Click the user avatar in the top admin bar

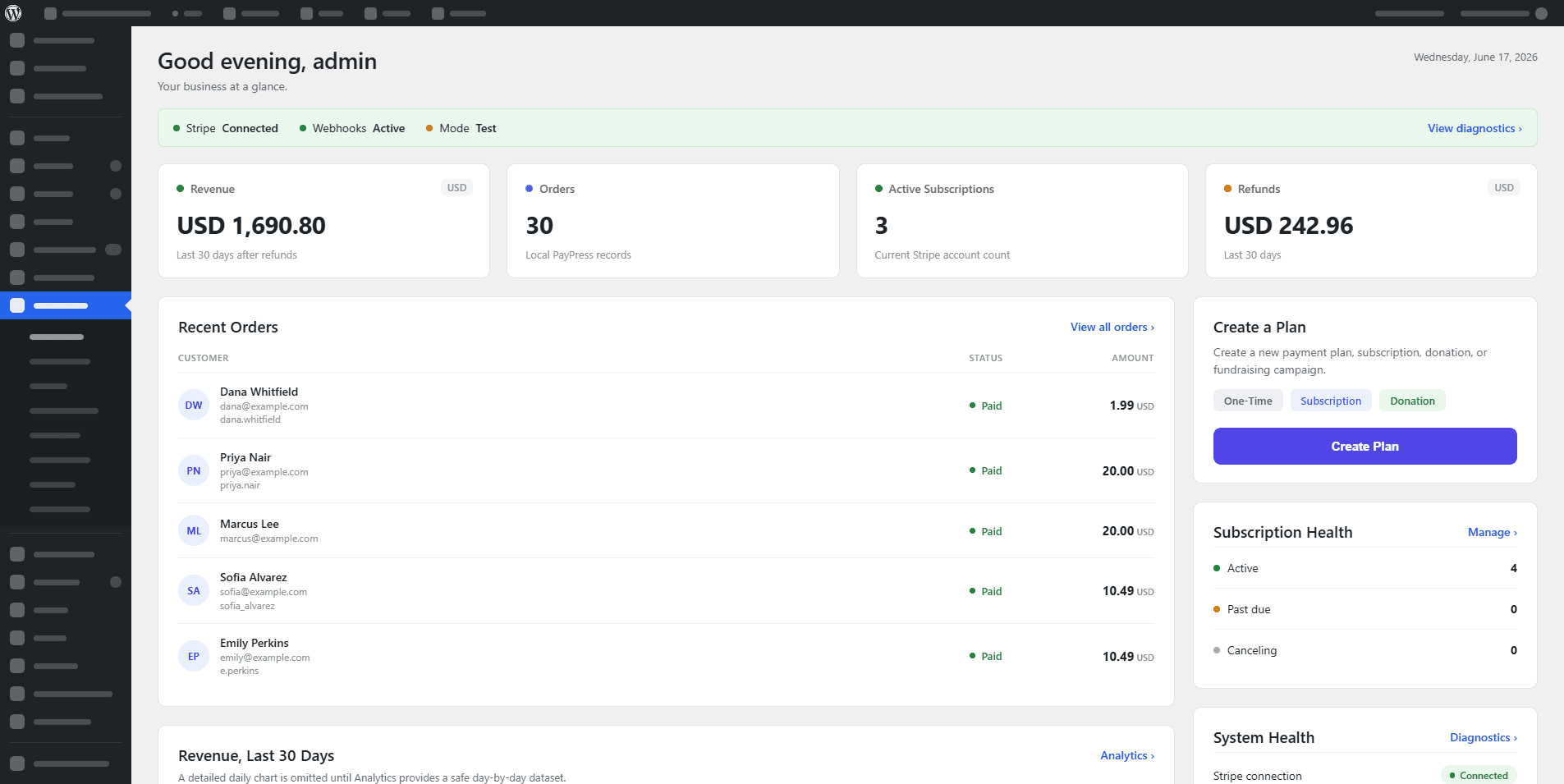tap(1541, 13)
